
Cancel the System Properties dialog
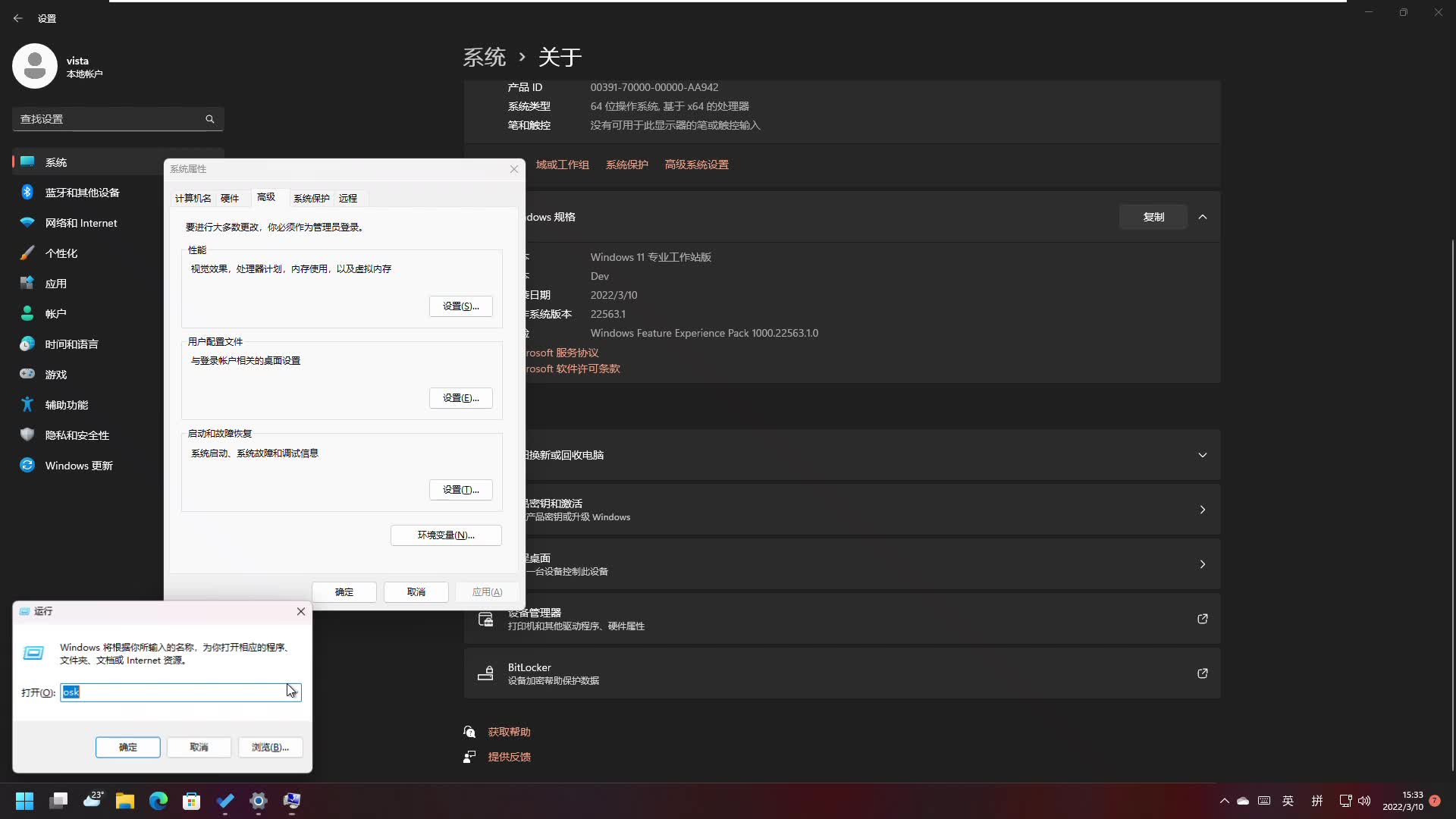pyautogui.click(x=416, y=592)
